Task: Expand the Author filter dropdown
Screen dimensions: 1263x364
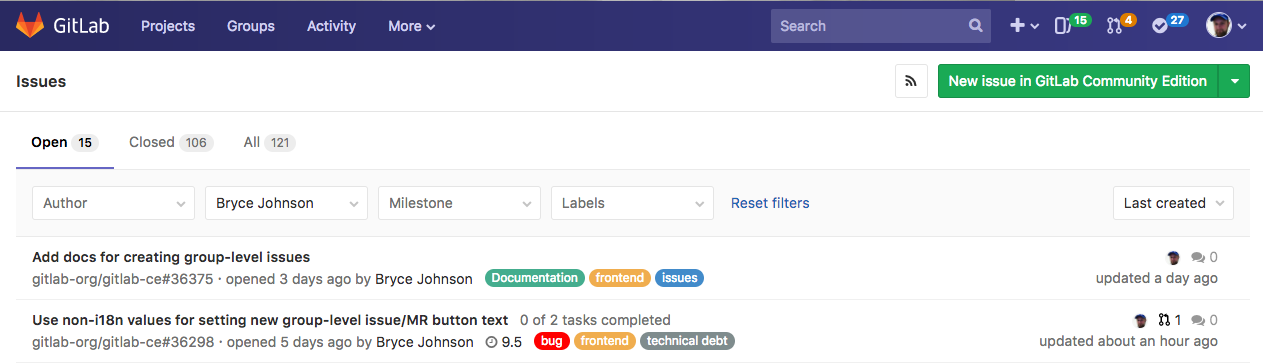Action: pyautogui.click(x=113, y=203)
